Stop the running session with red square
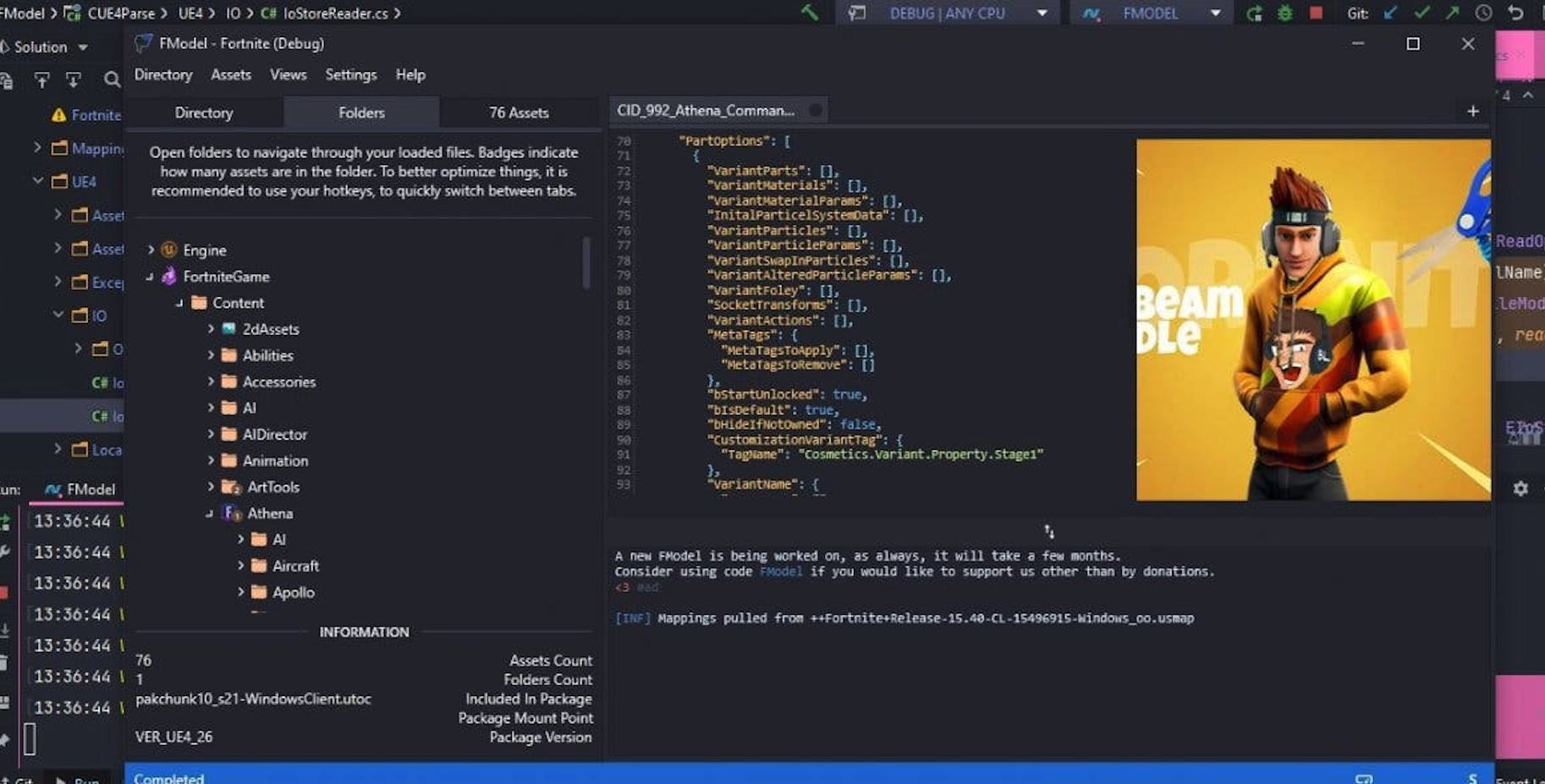The image size is (1545, 784). [x=1316, y=14]
